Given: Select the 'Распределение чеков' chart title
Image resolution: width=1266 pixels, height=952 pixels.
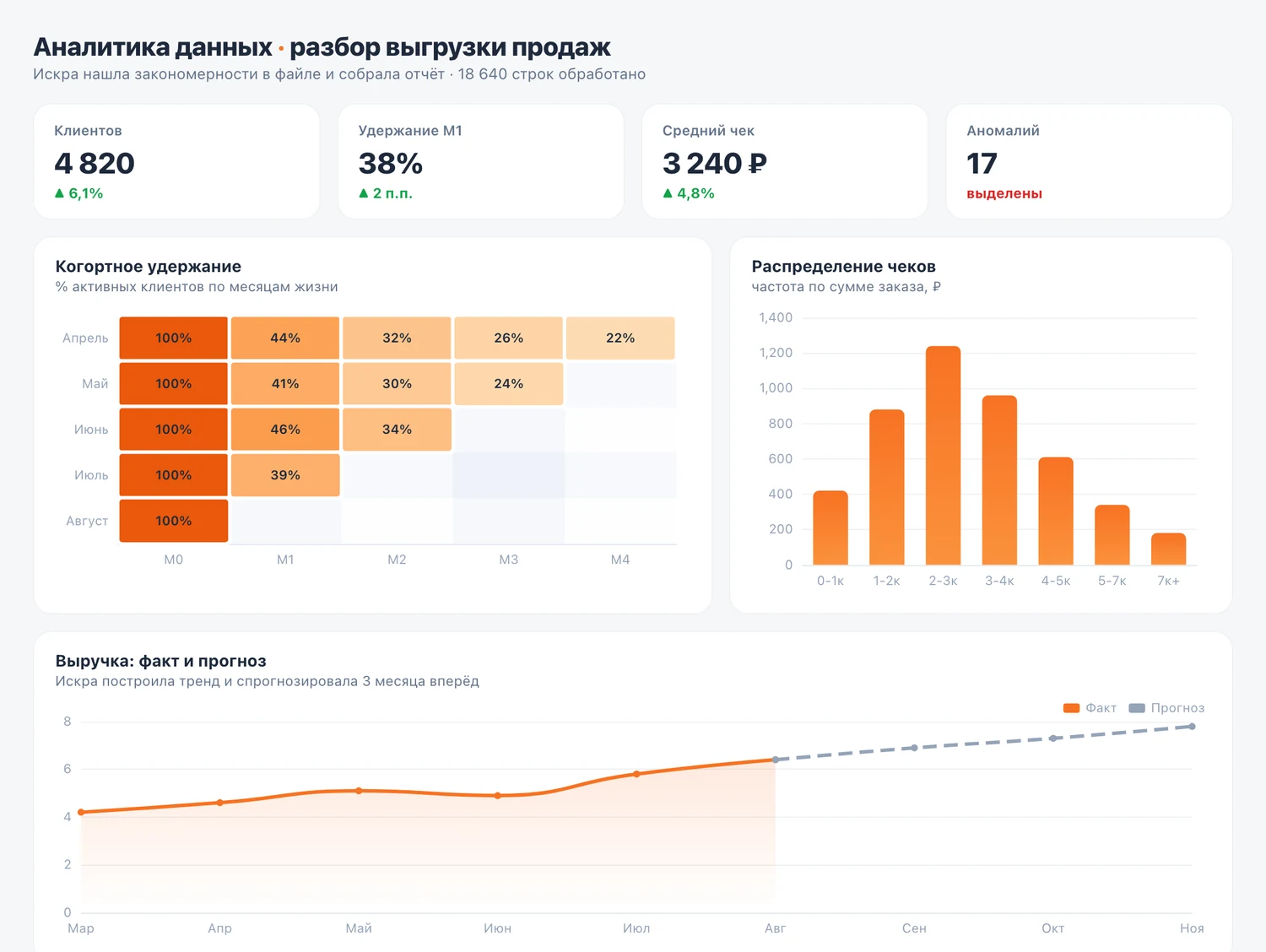Looking at the screenshot, I should pyautogui.click(x=844, y=267).
